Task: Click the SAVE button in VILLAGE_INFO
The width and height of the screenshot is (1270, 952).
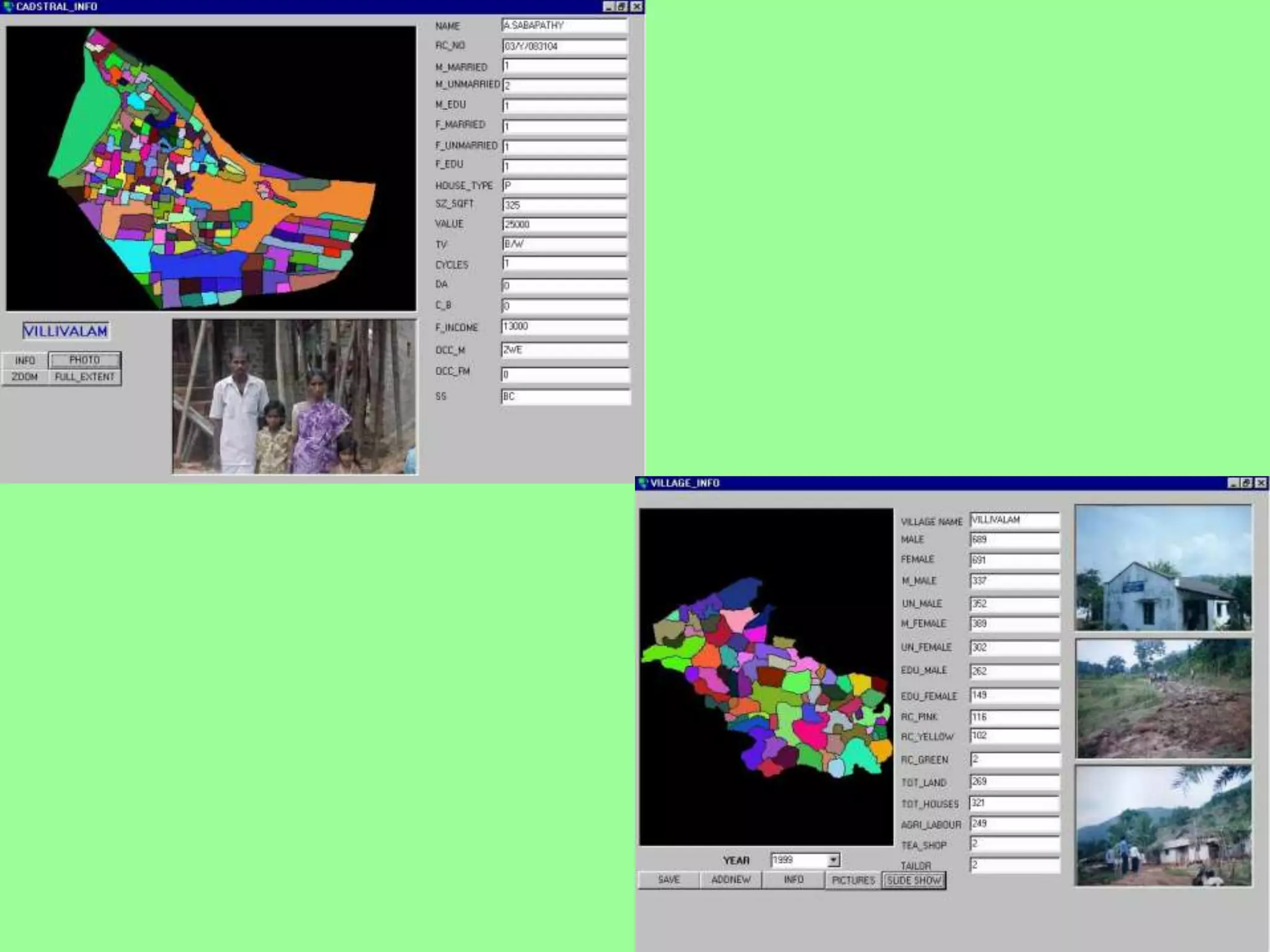Action: [668, 879]
